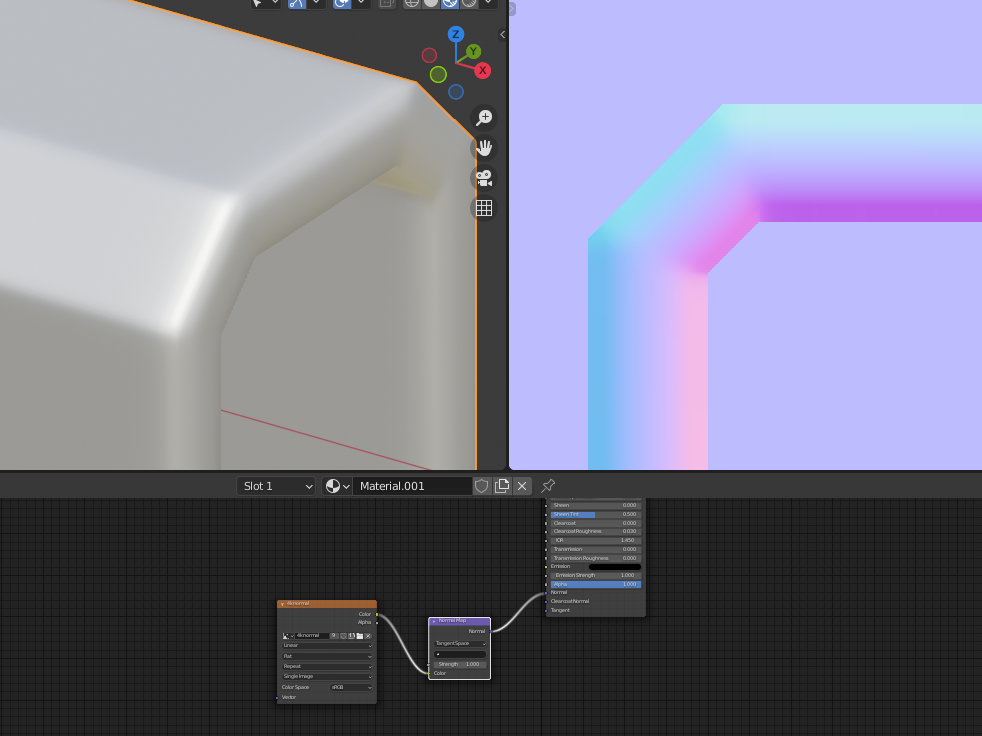Screen dimensions: 982x736
Task: Expand the Repeat extension dropdown
Action: 326,666
